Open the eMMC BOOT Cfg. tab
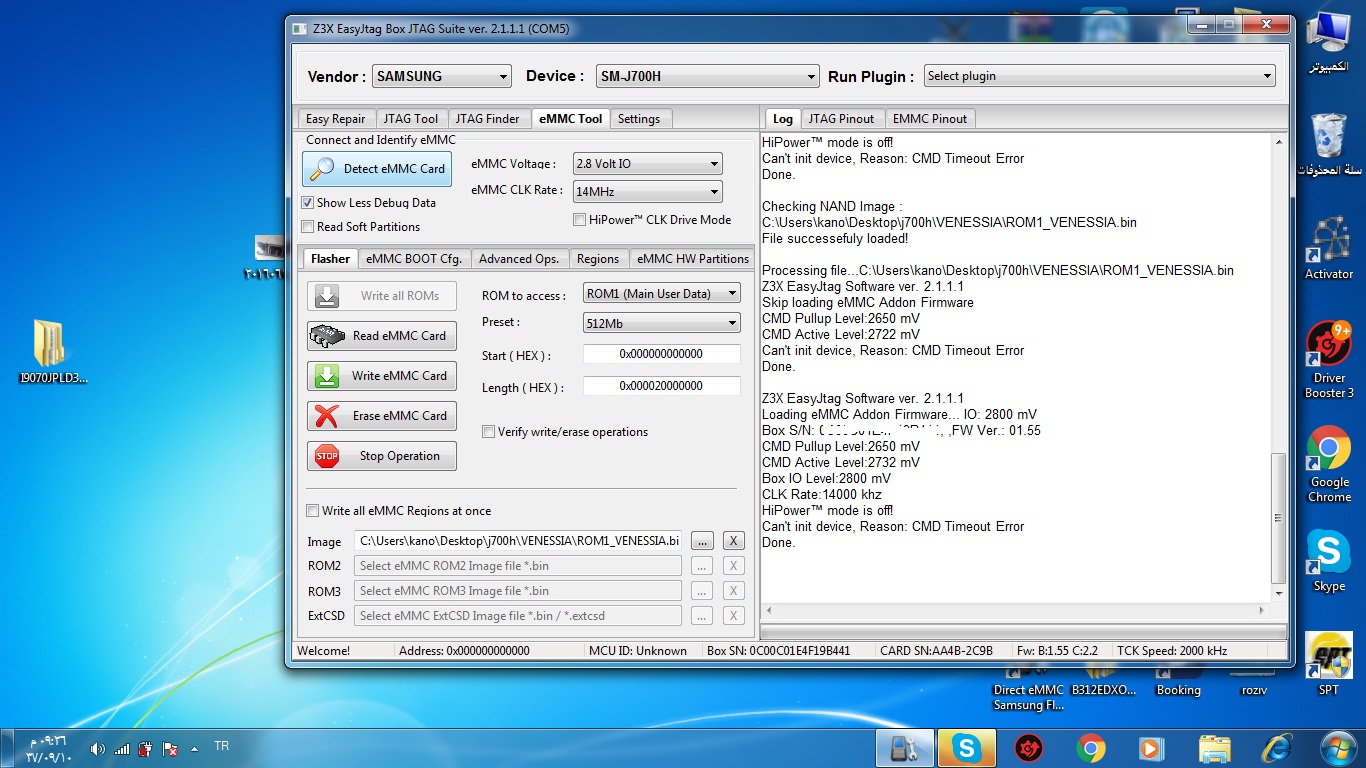Viewport: 1366px width, 768px height. coord(414,259)
